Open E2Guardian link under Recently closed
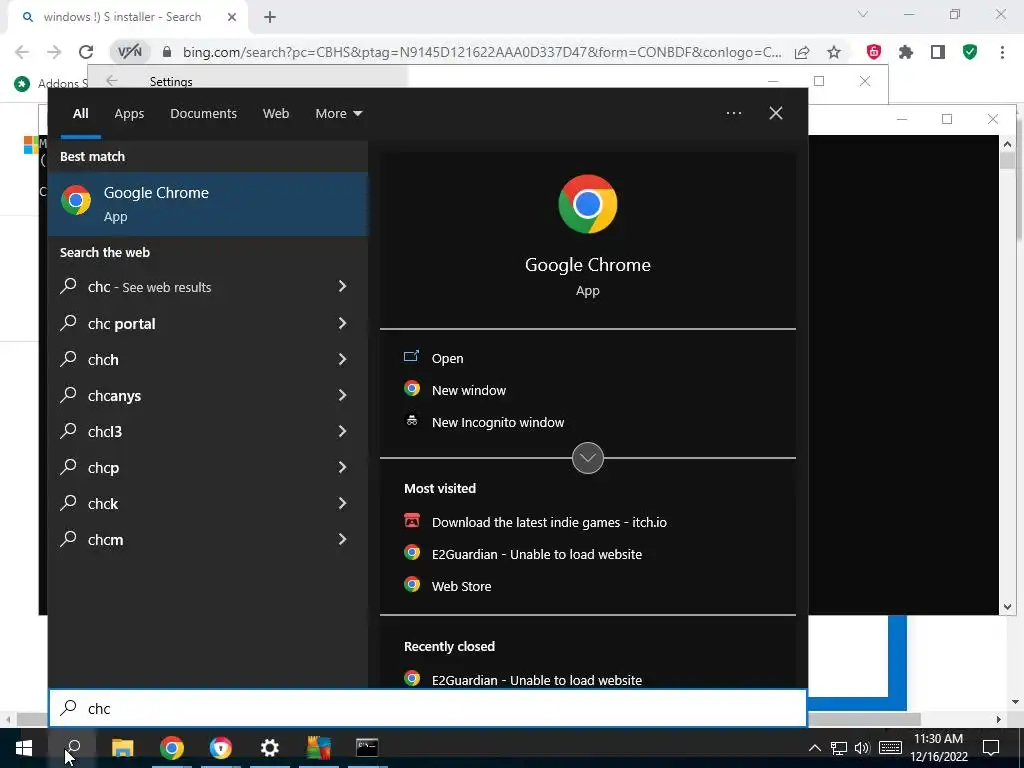 coord(536,679)
